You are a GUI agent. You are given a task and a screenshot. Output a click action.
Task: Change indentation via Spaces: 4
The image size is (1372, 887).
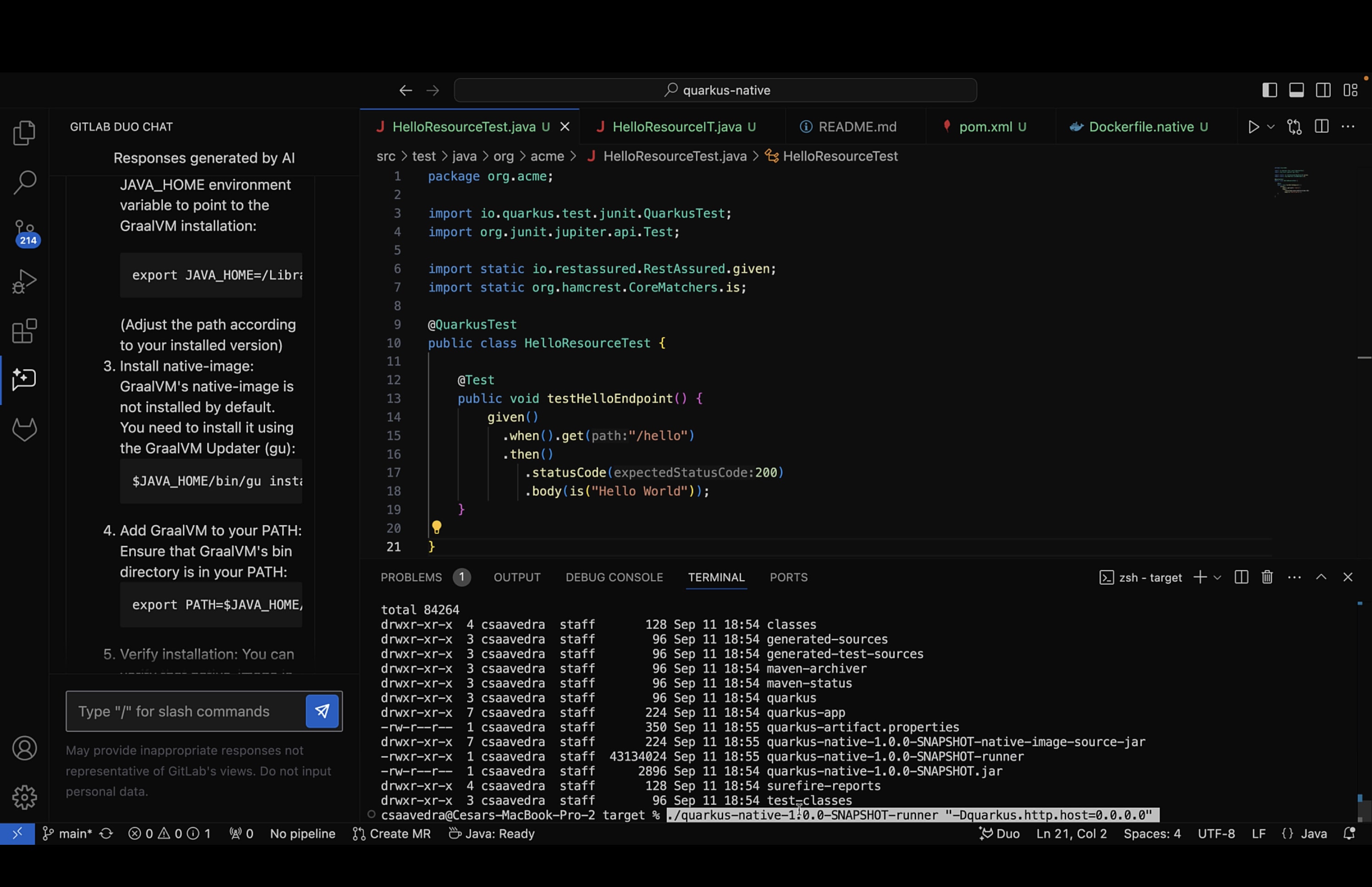click(x=1151, y=833)
